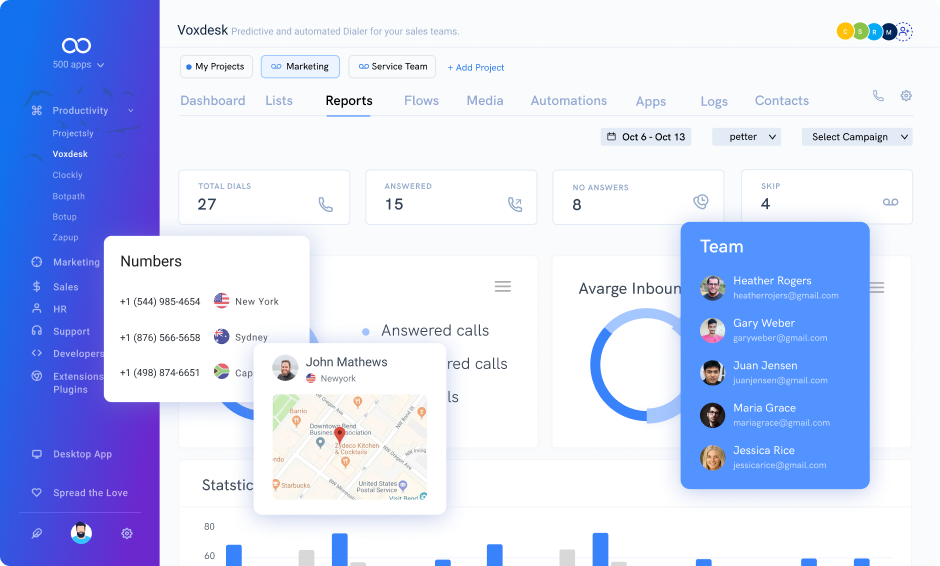Click the hamburger menu on Average Inbound card
Viewport: 940px width, 566px height.
pyautogui.click(x=877, y=288)
